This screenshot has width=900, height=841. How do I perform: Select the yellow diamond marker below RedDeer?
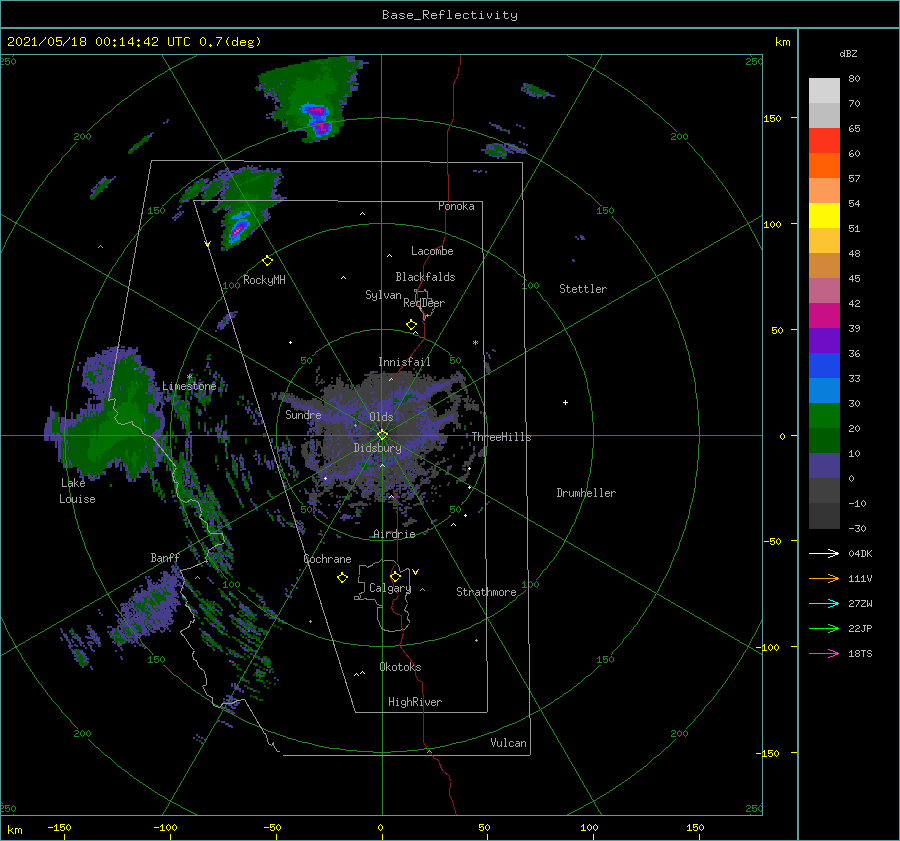click(x=411, y=325)
